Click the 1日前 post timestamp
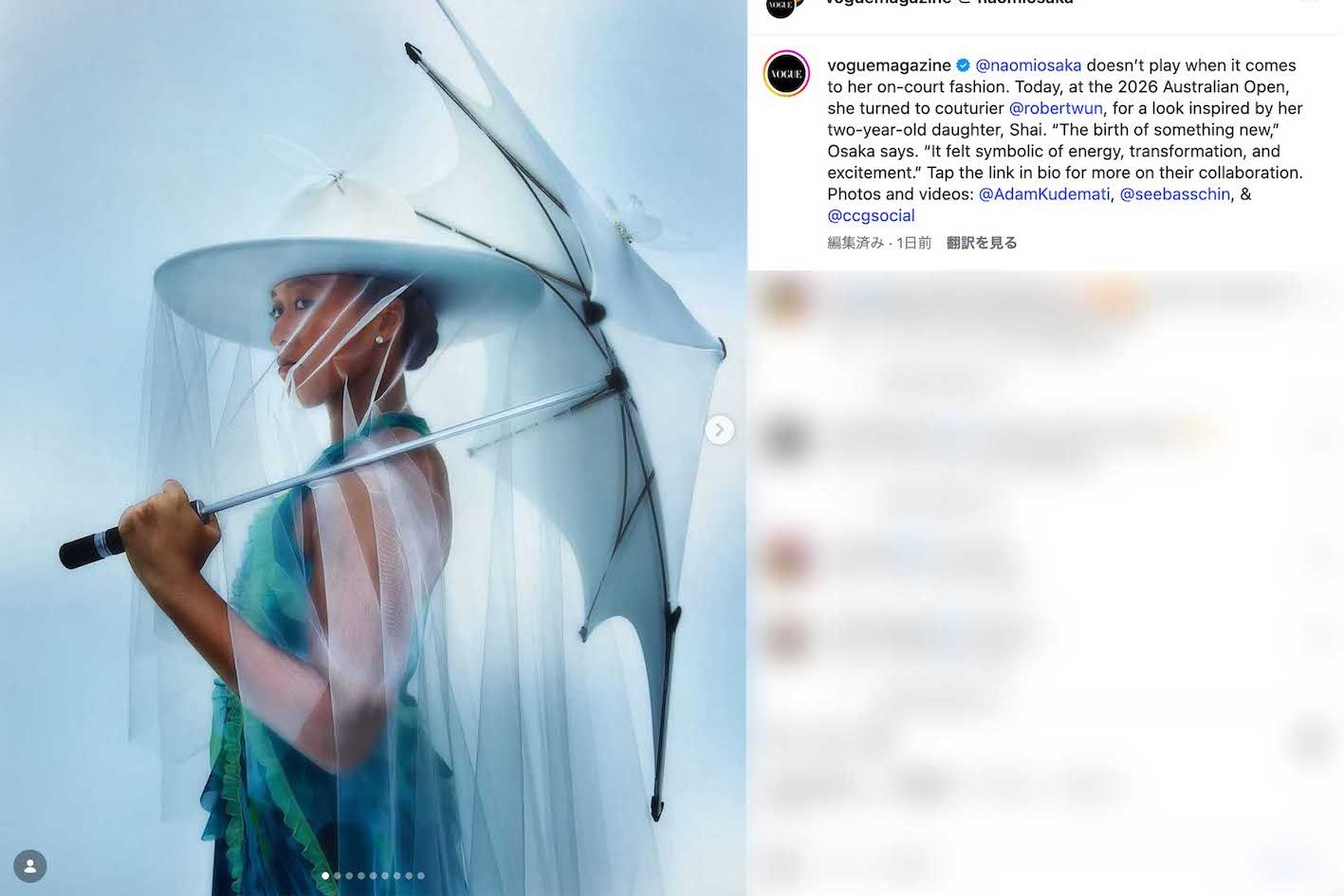 (914, 243)
